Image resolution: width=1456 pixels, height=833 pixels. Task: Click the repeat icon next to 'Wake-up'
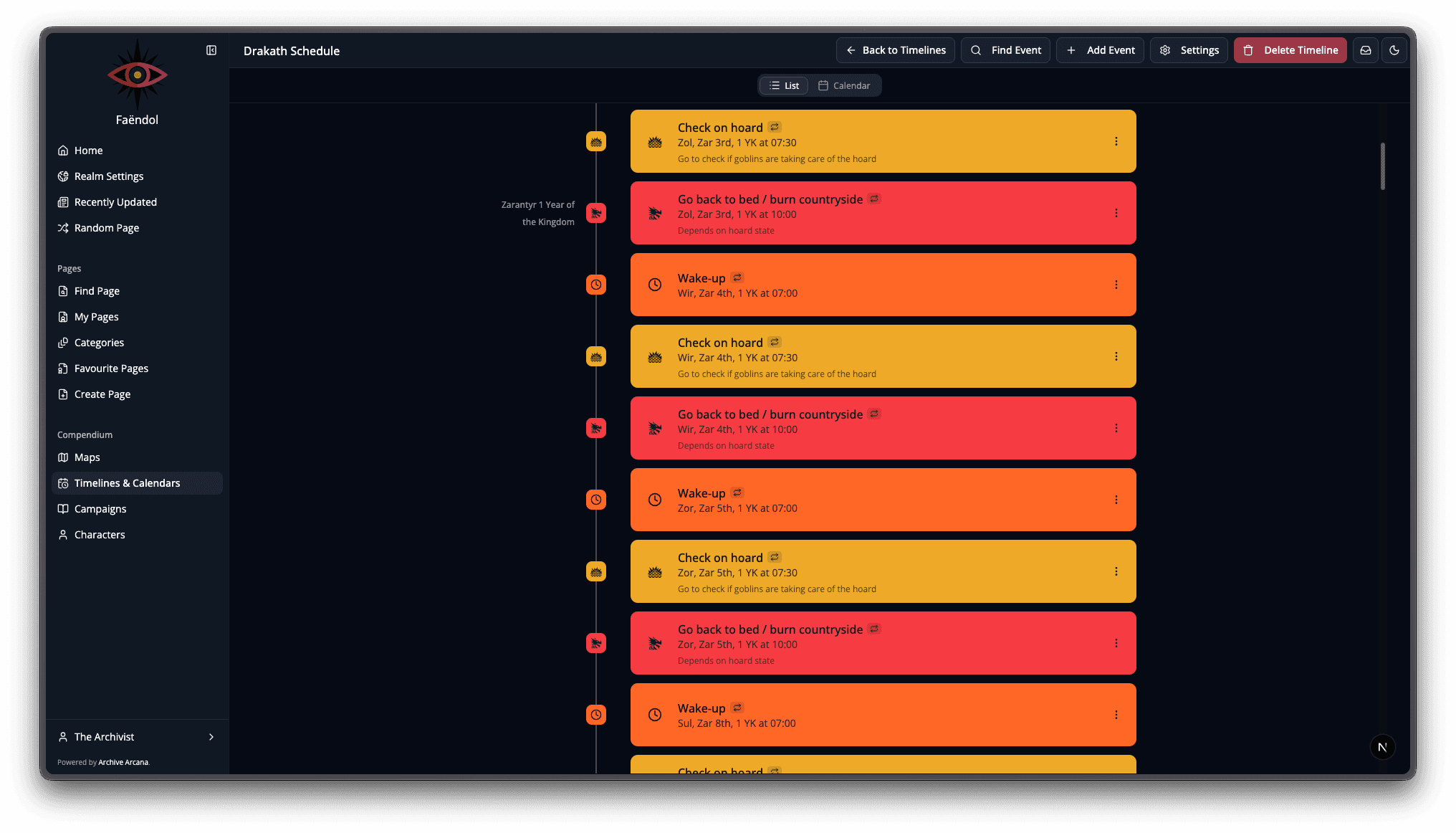click(737, 277)
